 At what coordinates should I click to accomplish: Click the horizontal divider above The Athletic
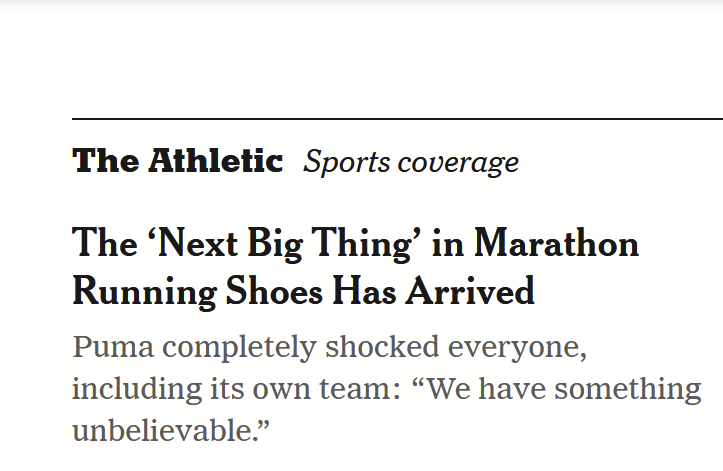click(397, 119)
